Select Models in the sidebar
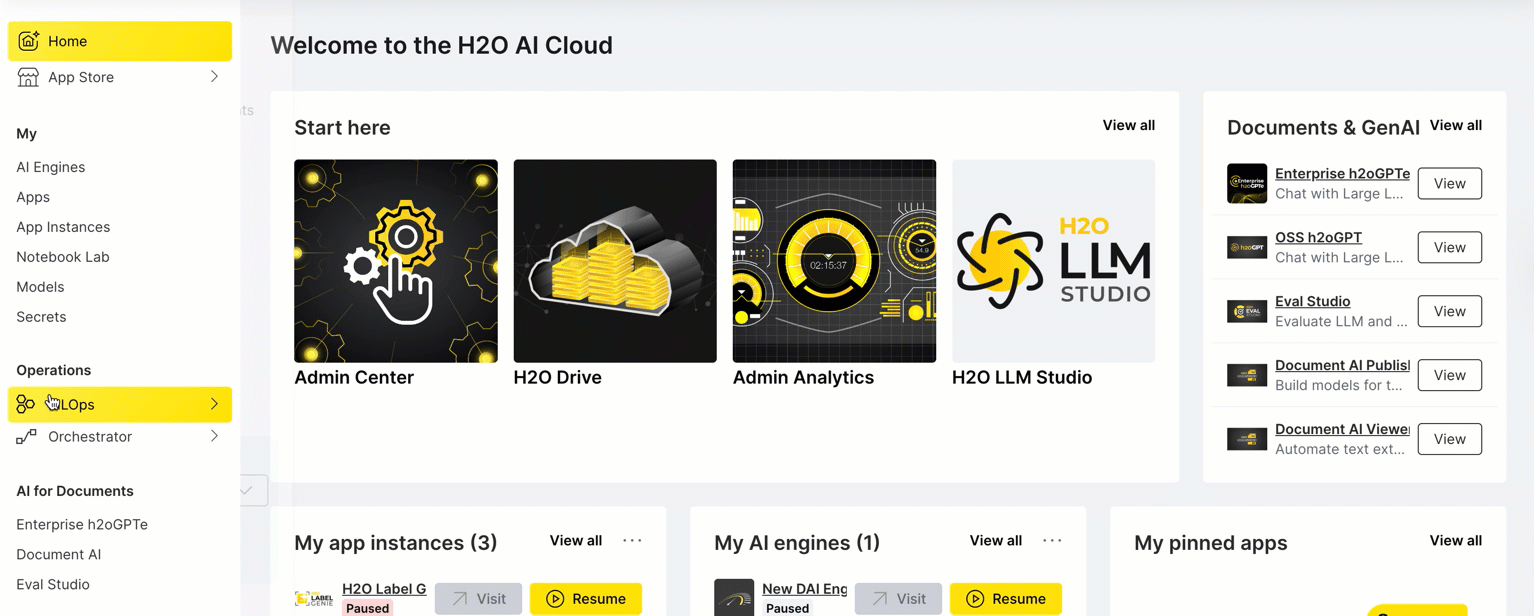This screenshot has height=616, width=1534. (x=40, y=287)
